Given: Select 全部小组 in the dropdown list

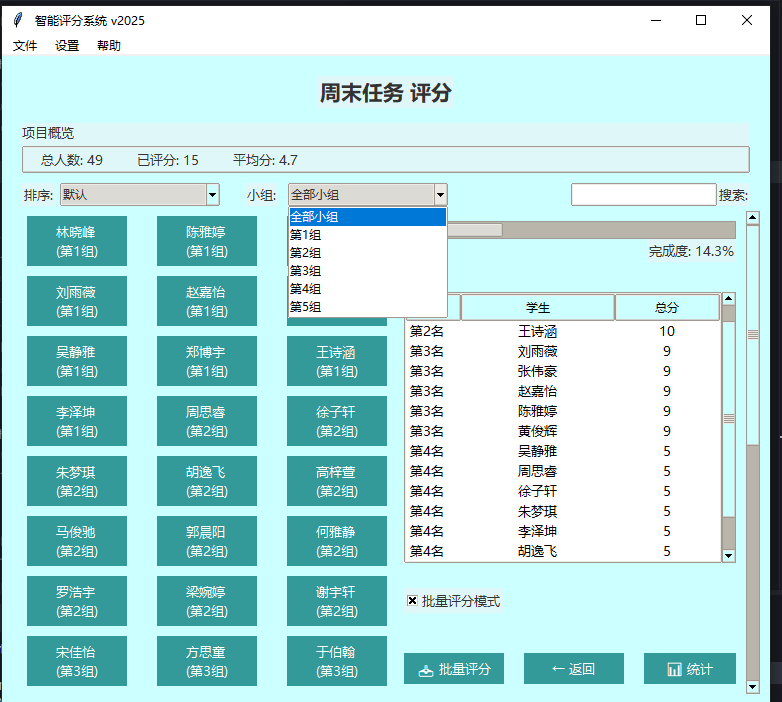Looking at the screenshot, I should (x=368, y=217).
